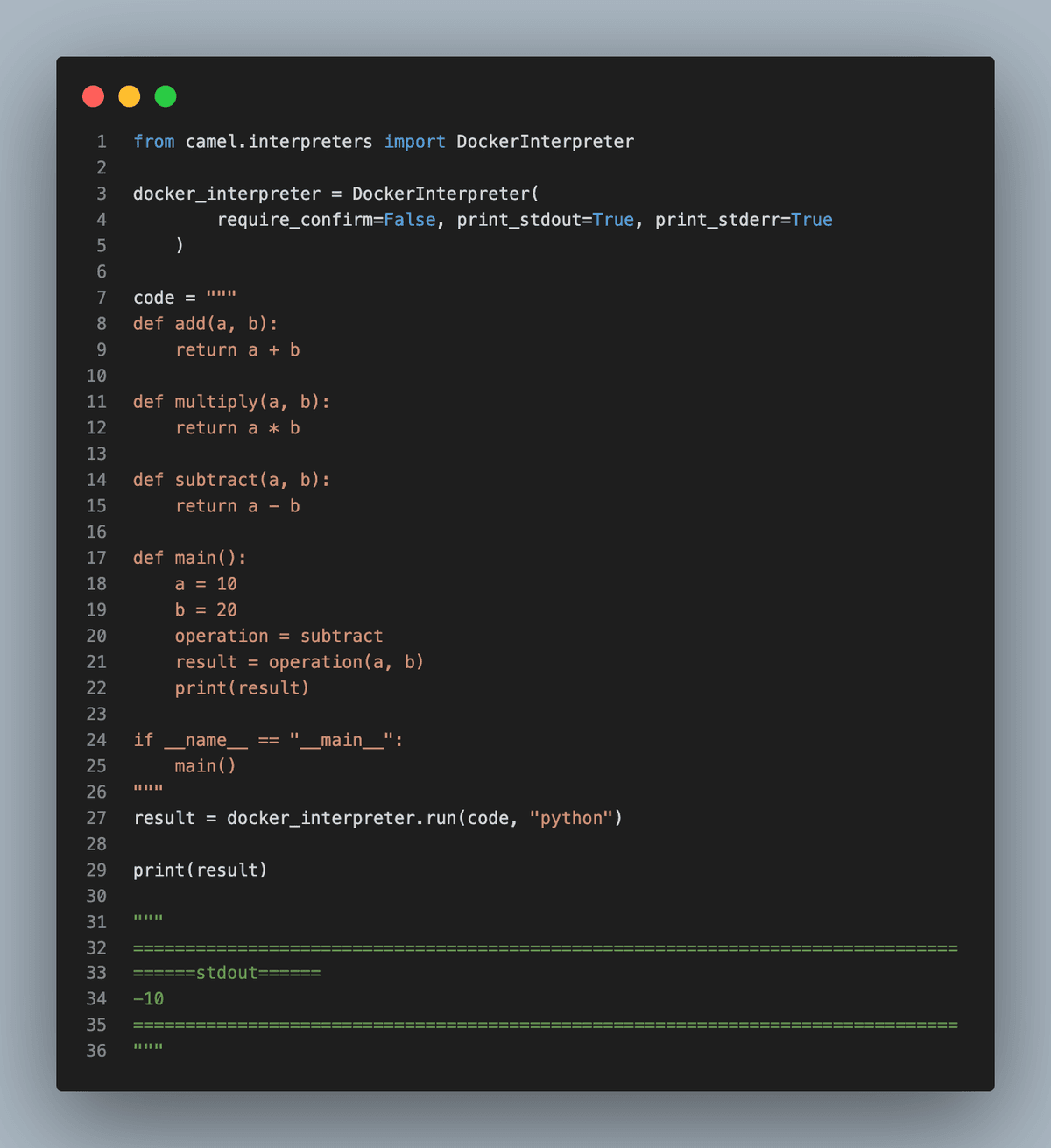1051x1148 pixels.
Task: Click the '"__main__"' string on line 24
Action: (342, 740)
